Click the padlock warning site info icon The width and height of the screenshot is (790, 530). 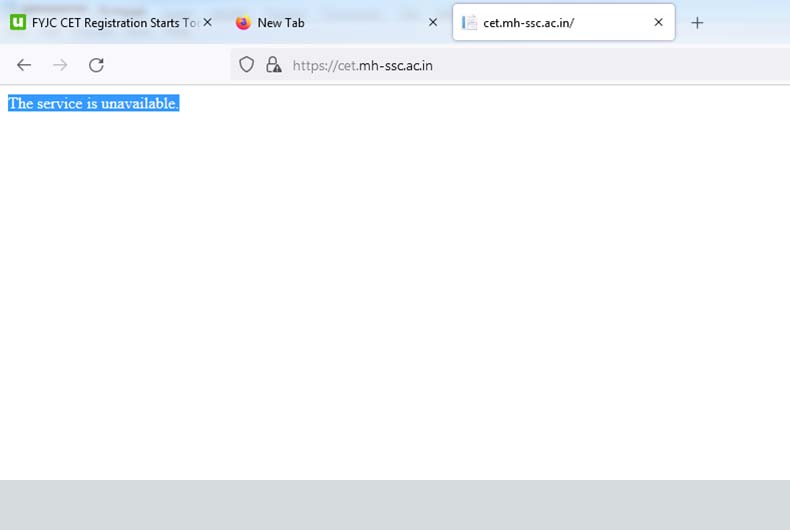click(274, 64)
